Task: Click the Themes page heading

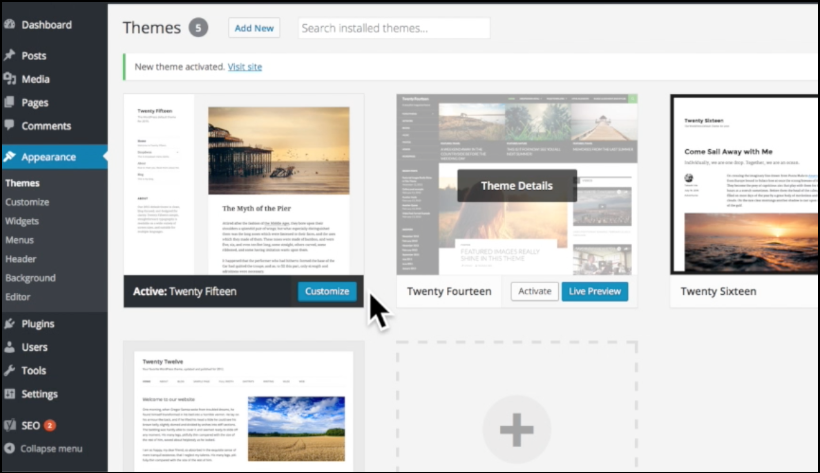Action: pyautogui.click(x=152, y=28)
